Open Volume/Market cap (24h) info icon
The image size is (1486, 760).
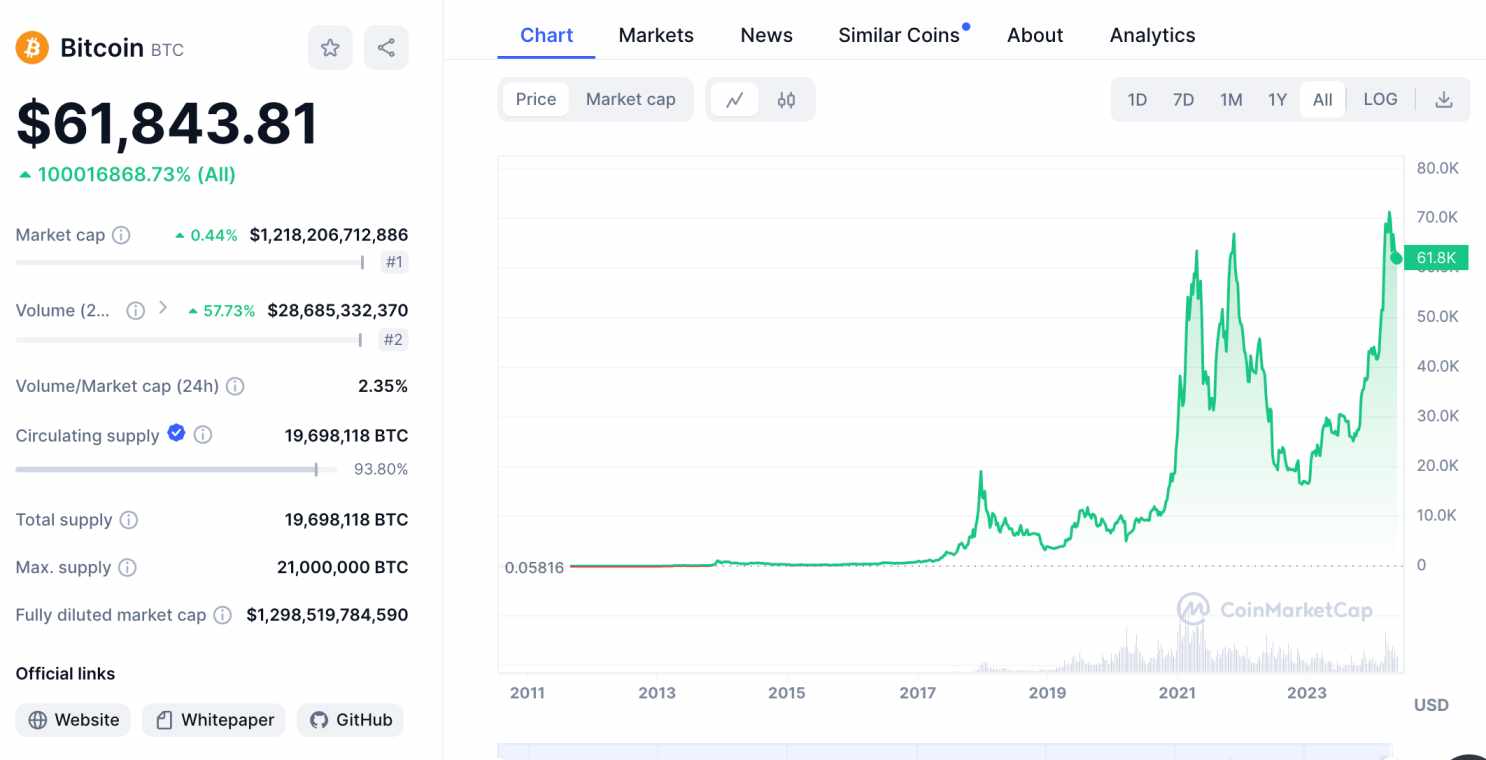click(235, 386)
